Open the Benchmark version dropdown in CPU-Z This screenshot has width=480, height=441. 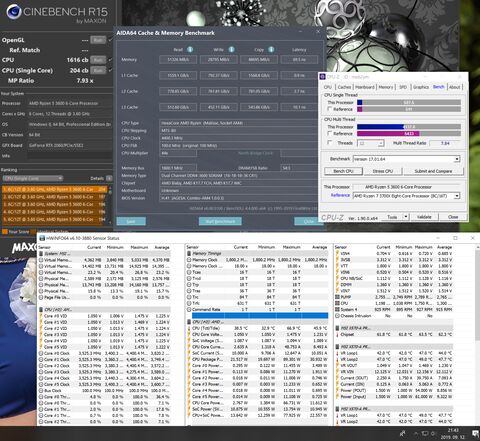pos(457,159)
